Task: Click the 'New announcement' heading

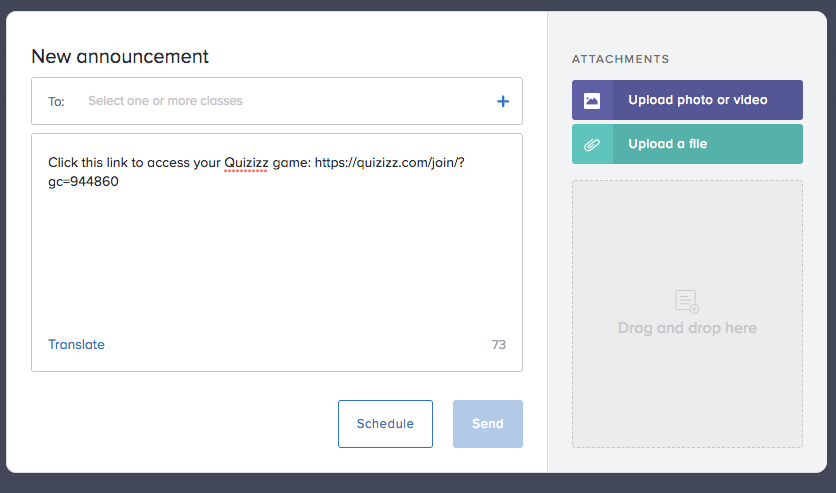Action: pyautogui.click(x=120, y=56)
